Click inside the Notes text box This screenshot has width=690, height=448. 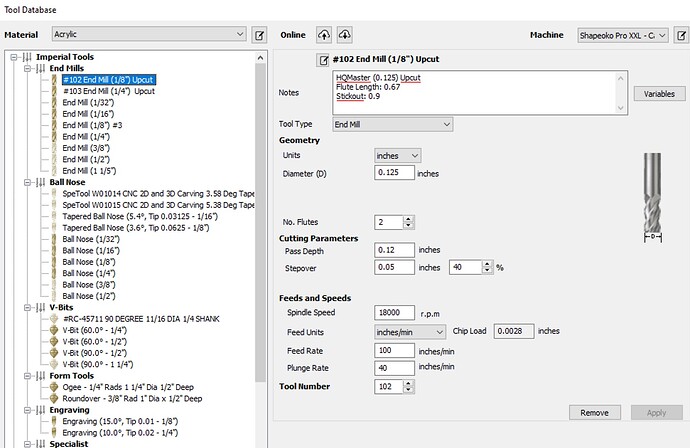480,93
